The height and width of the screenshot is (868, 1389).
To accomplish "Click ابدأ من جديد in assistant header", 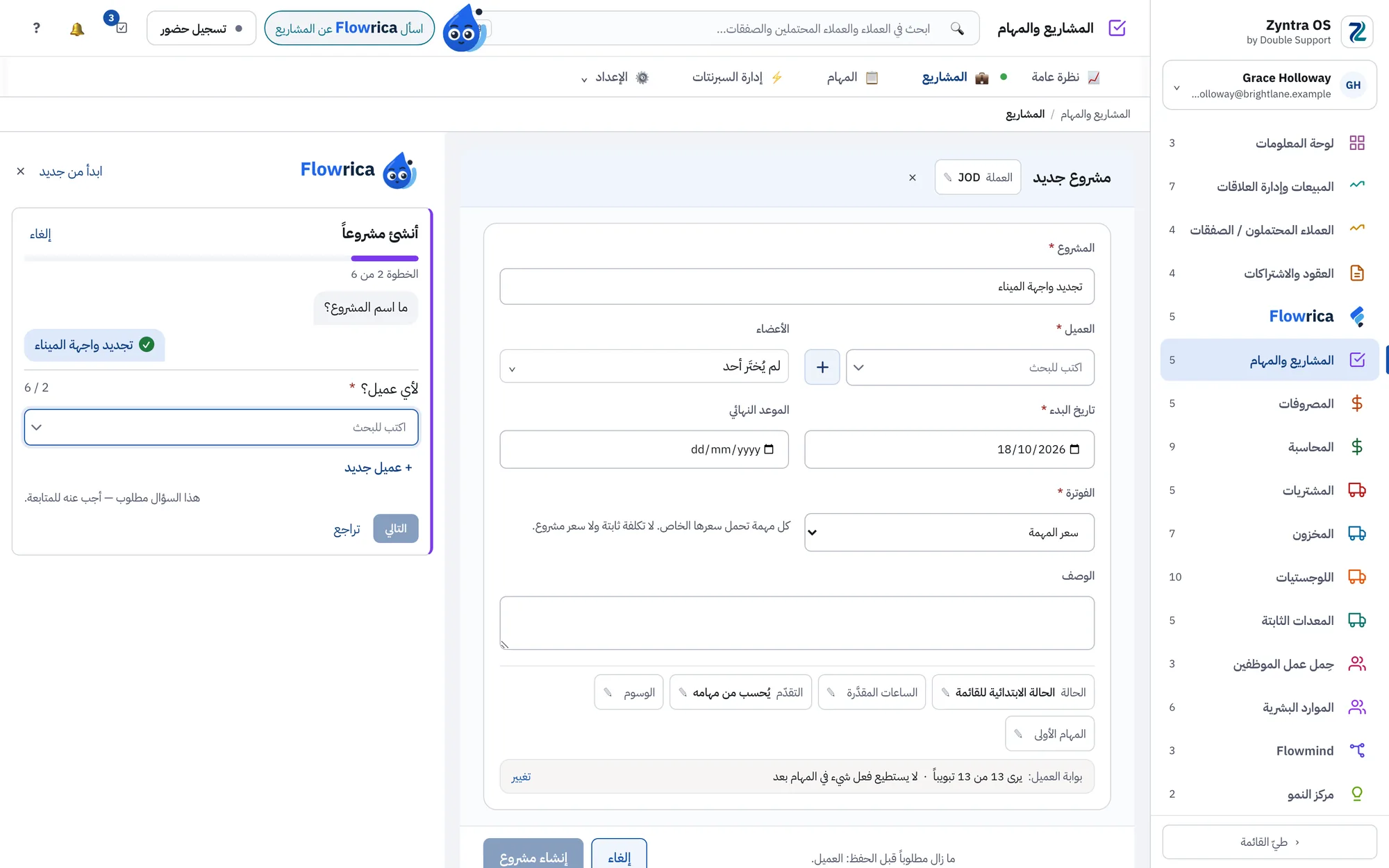I will (71, 172).
